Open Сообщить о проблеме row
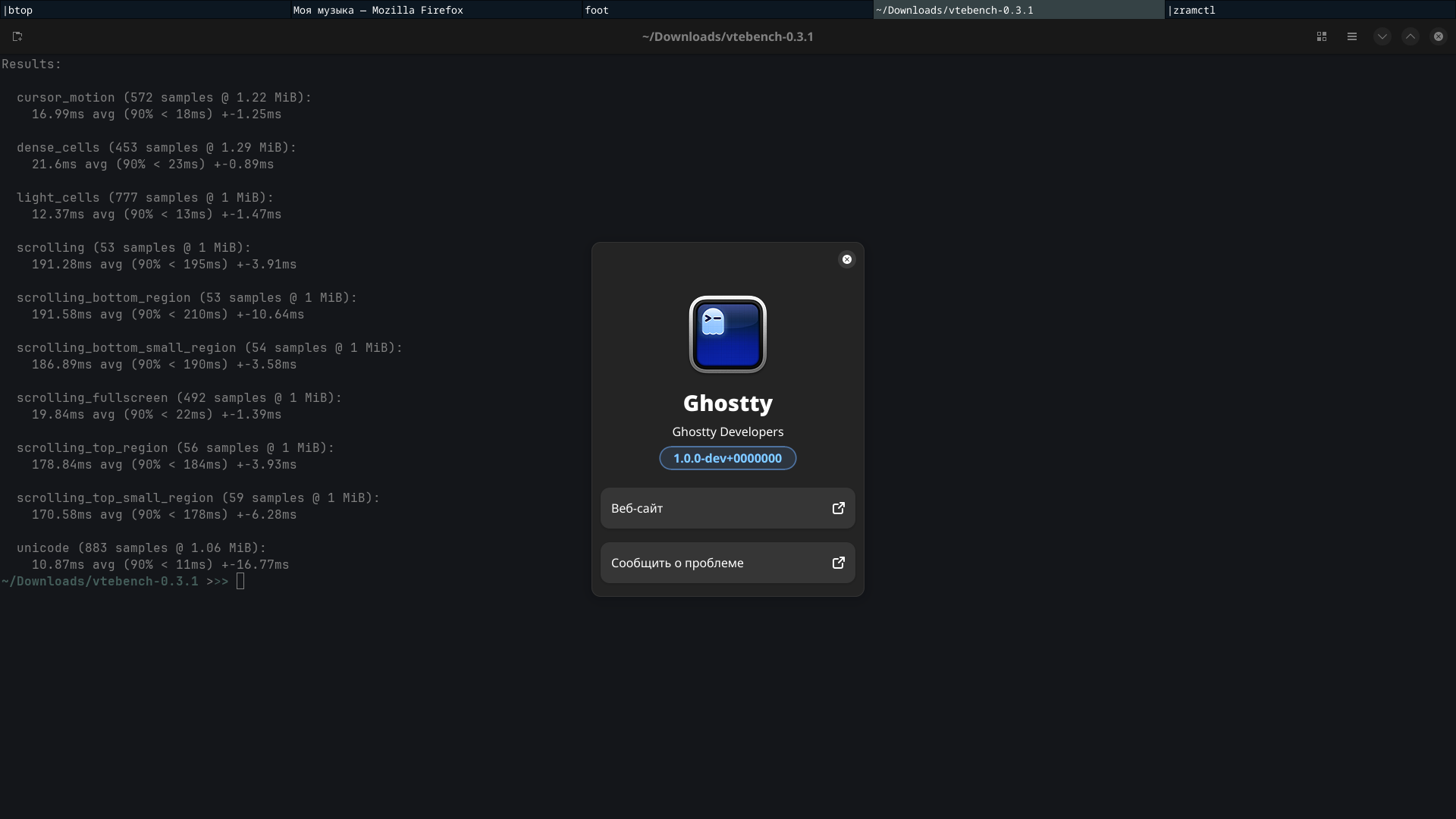Image resolution: width=1456 pixels, height=819 pixels. point(728,563)
